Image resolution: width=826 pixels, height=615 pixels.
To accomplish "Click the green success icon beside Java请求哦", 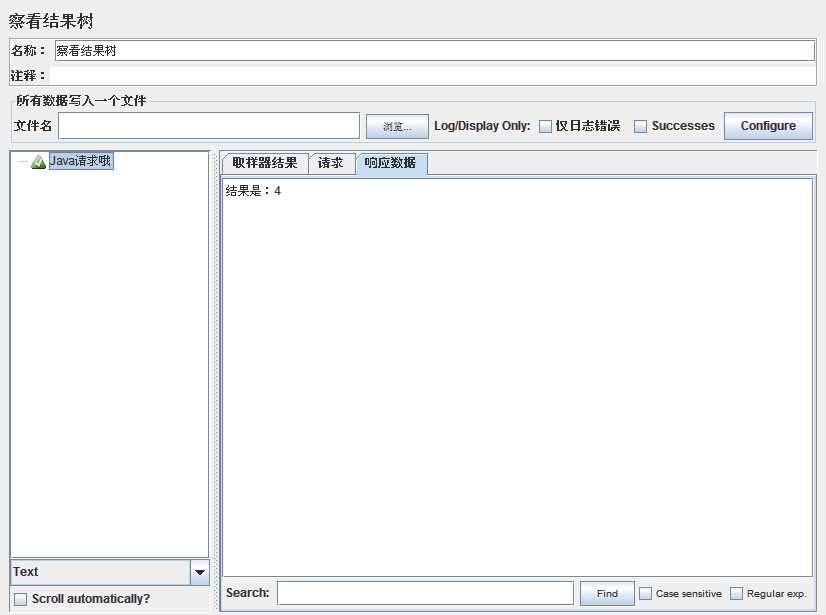I will tap(38, 162).
